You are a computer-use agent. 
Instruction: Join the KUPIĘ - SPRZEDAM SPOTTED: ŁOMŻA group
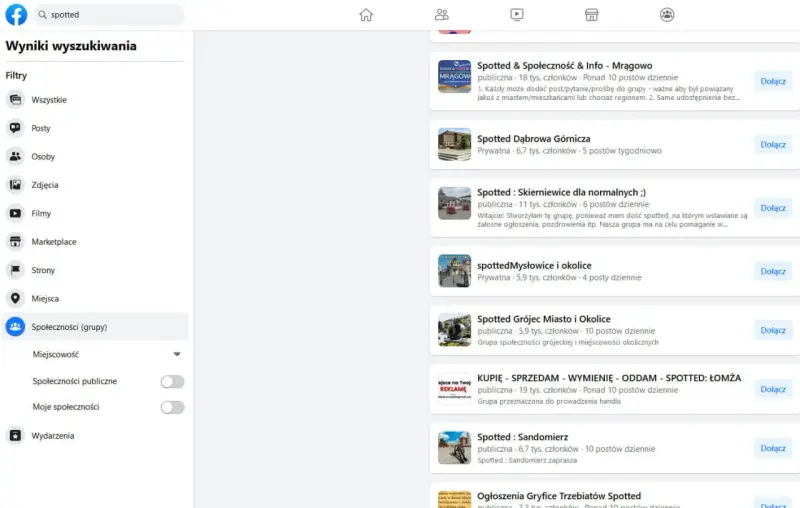point(773,389)
